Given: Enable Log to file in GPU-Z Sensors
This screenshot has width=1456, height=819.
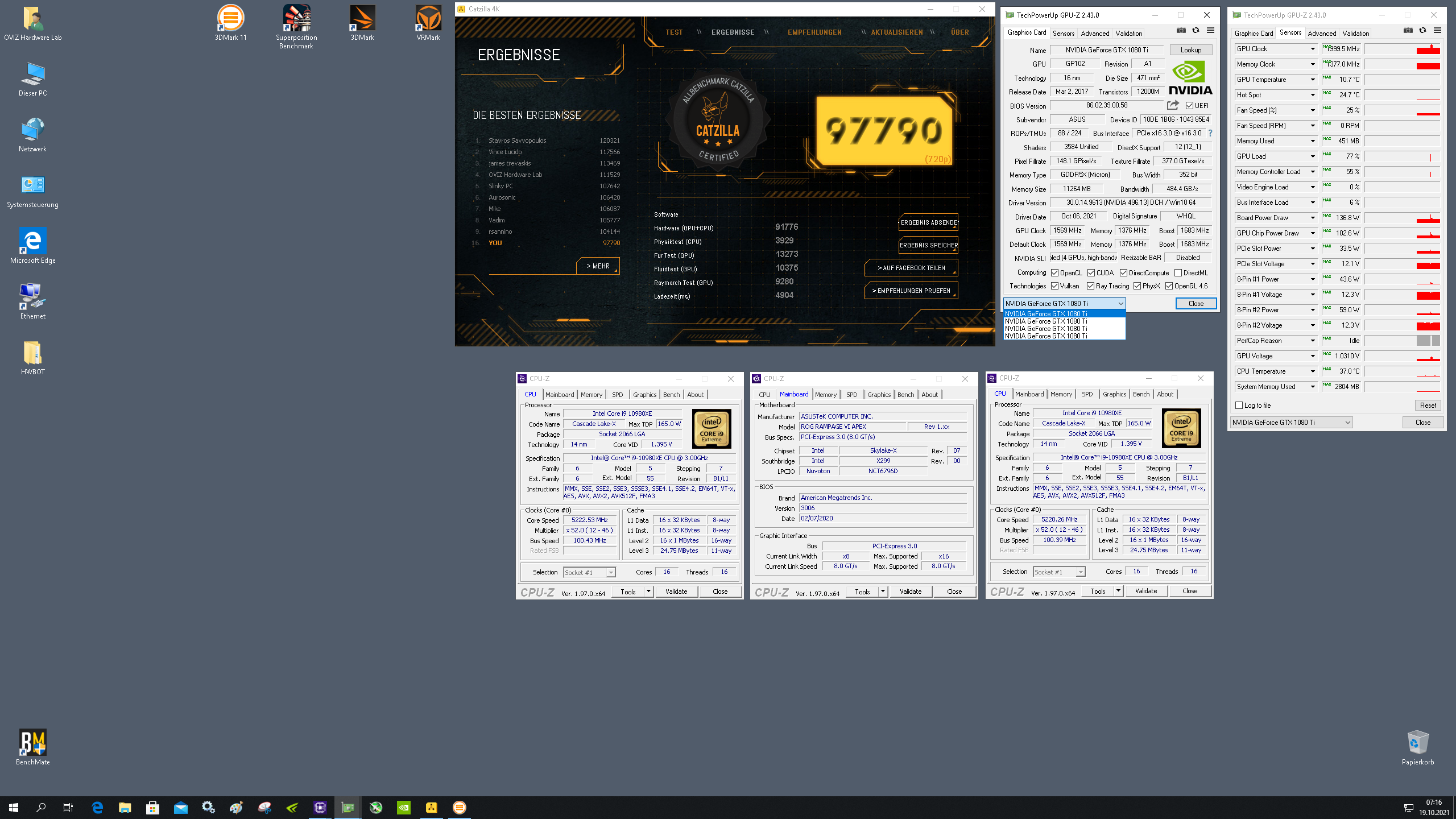Looking at the screenshot, I should click(x=1239, y=406).
